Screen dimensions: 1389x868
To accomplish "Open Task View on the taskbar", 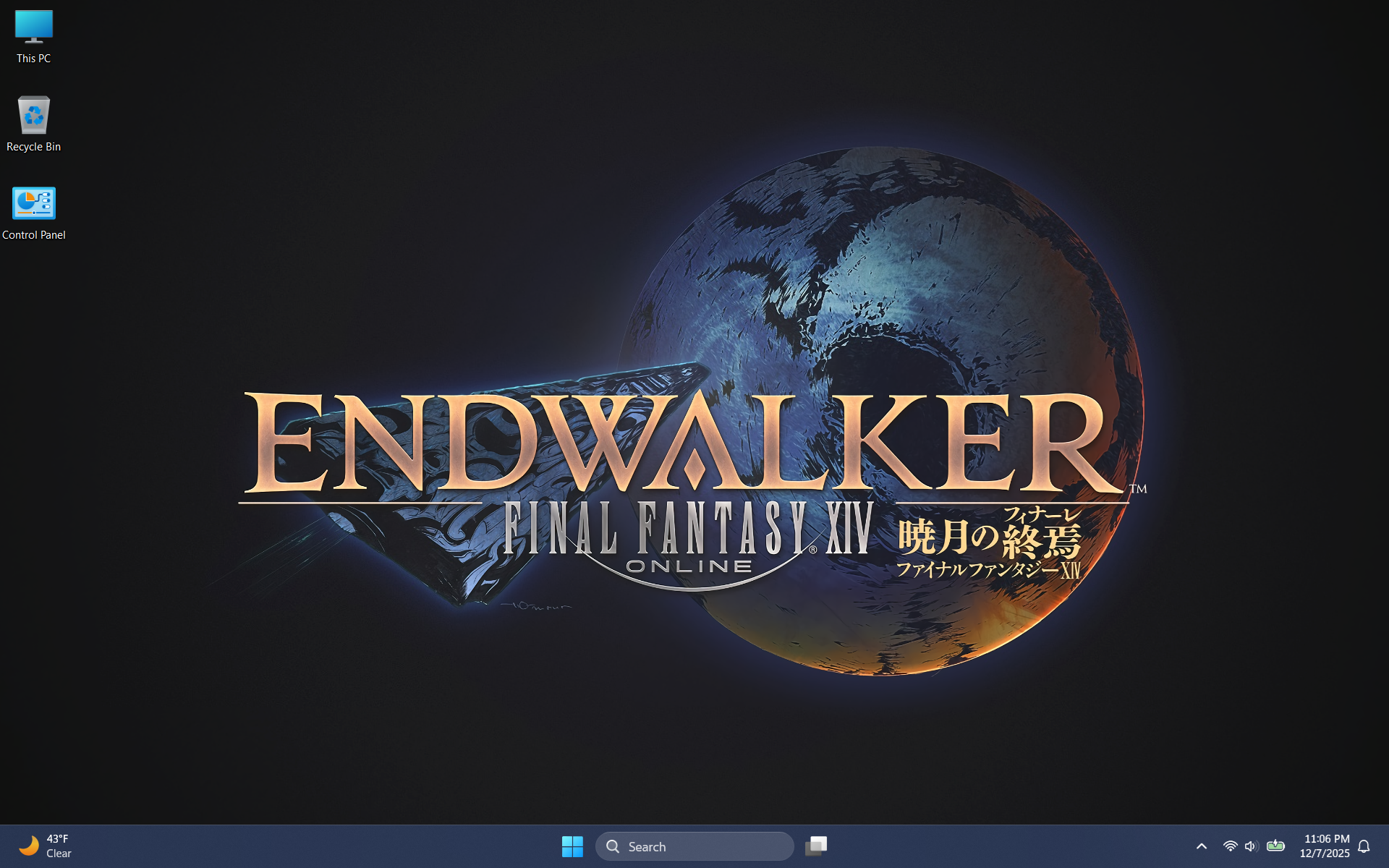I will 817,846.
